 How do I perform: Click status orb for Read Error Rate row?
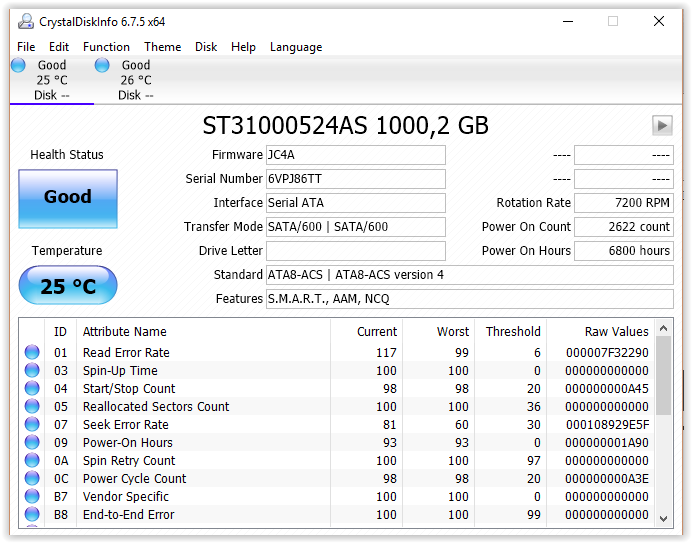pyautogui.click(x=32, y=352)
